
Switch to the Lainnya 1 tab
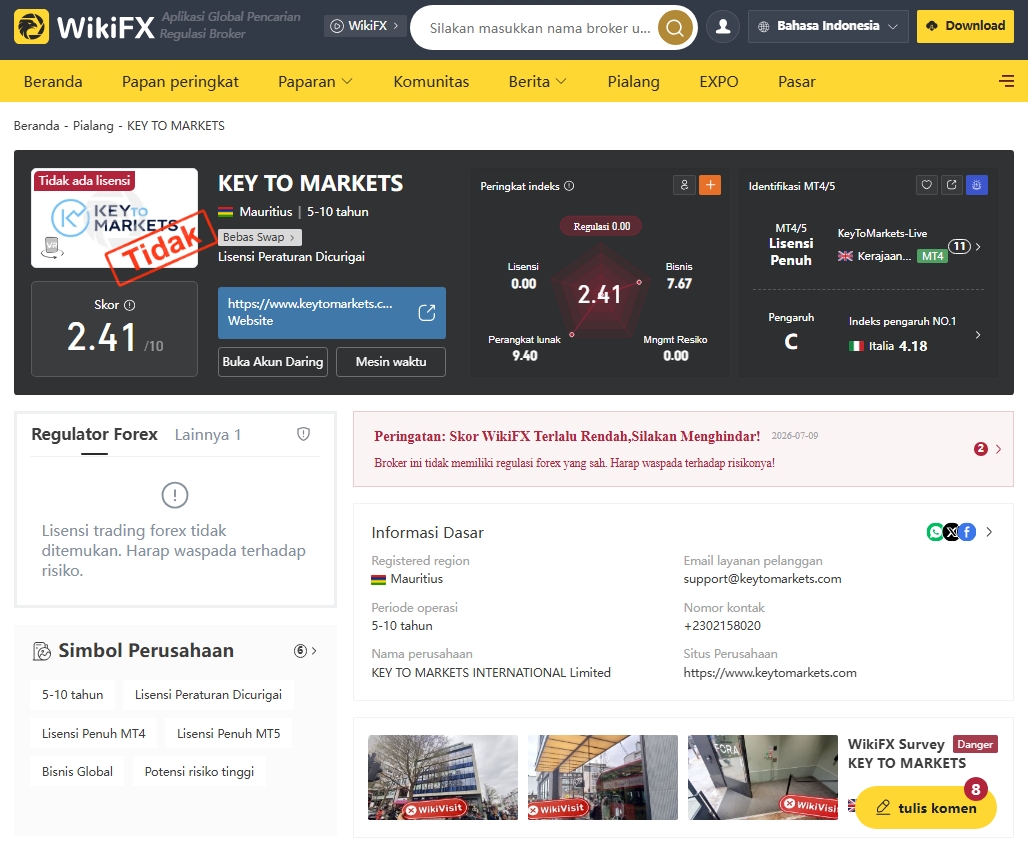tap(208, 434)
